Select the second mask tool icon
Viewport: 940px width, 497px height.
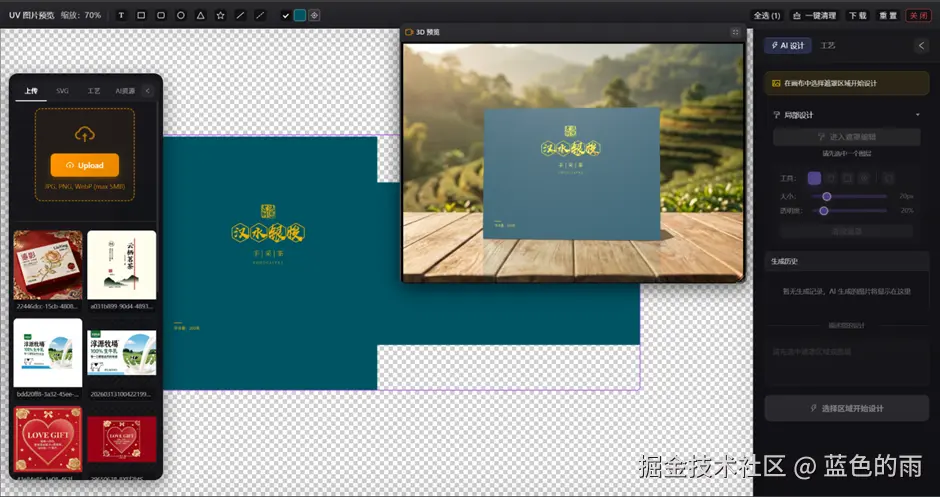pyautogui.click(x=831, y=178)
